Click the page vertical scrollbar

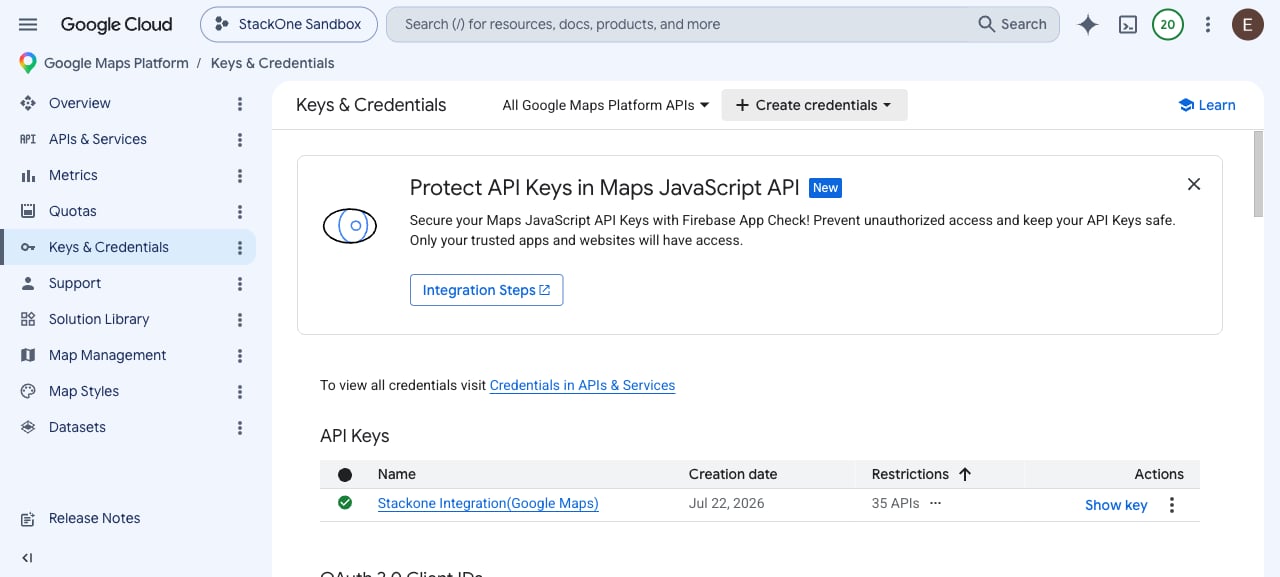[x=1258, y=173]
